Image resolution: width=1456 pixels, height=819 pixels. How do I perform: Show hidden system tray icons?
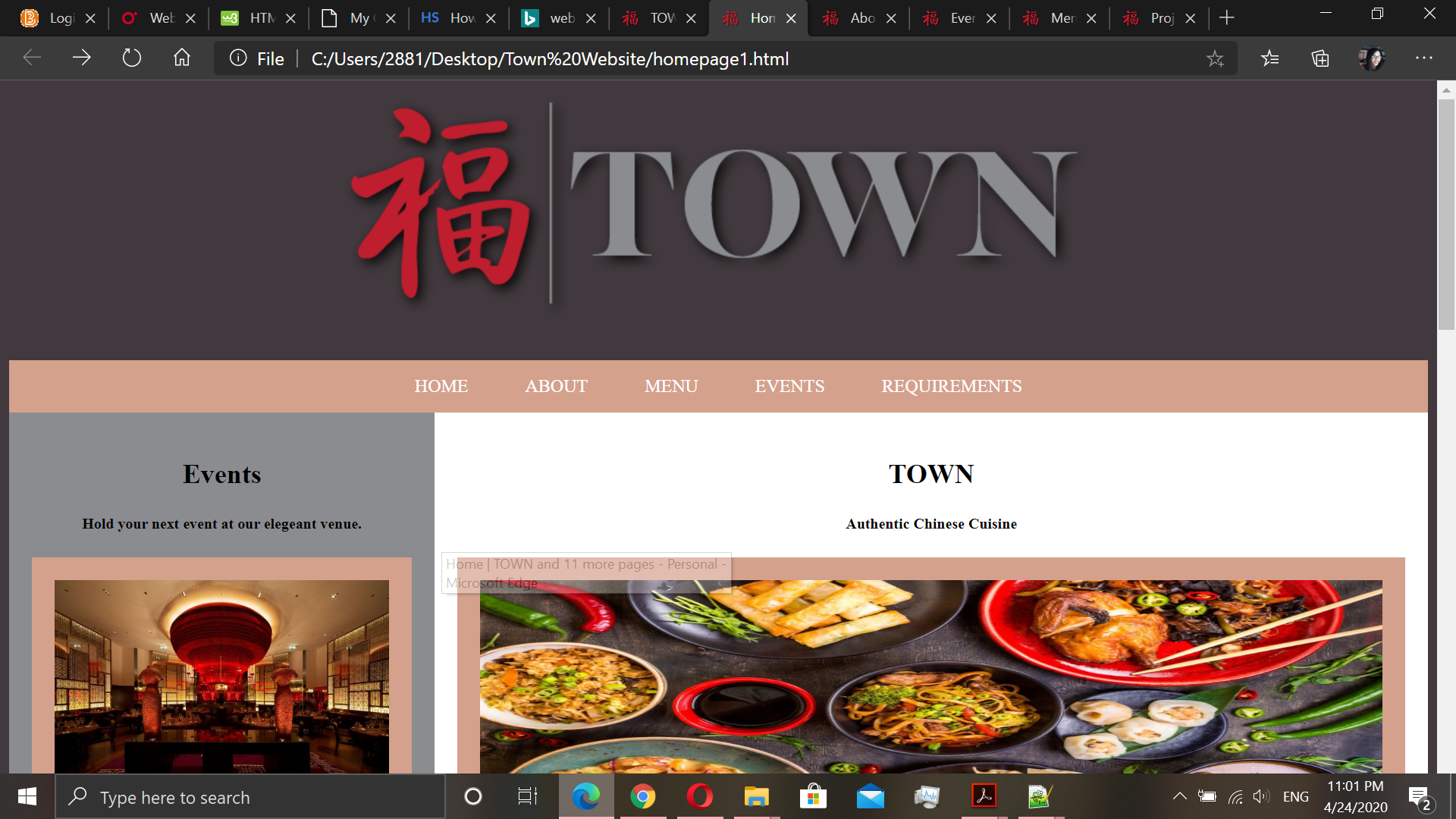[x=1179, y=796]
